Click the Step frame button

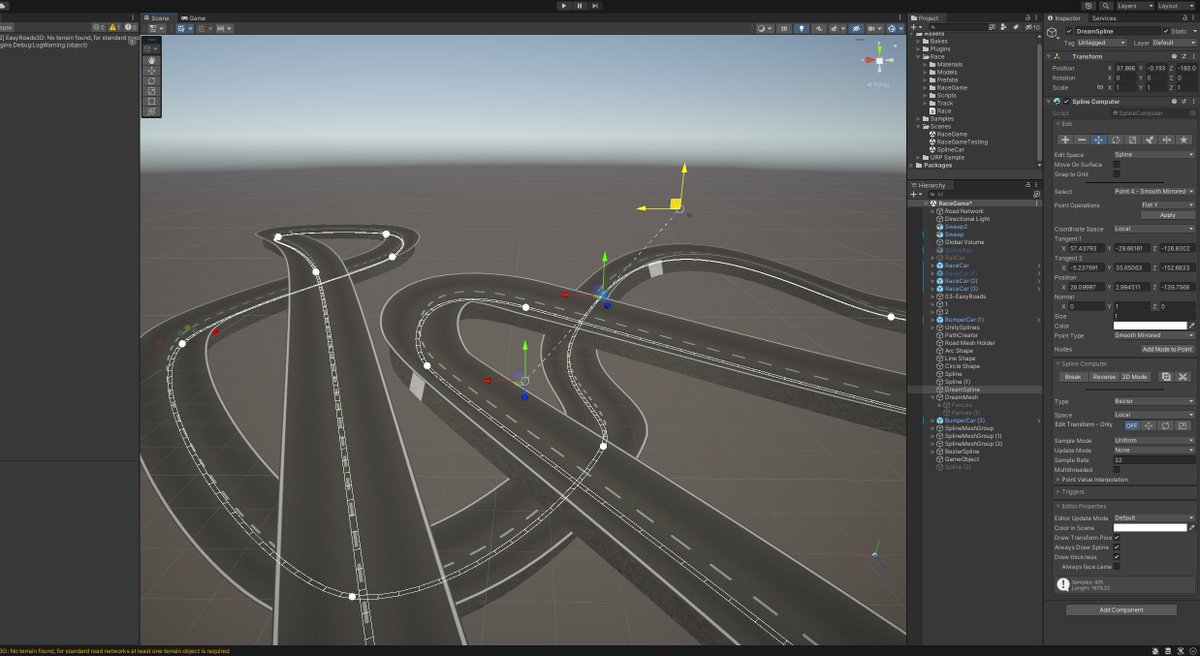(x=596, y=6)
